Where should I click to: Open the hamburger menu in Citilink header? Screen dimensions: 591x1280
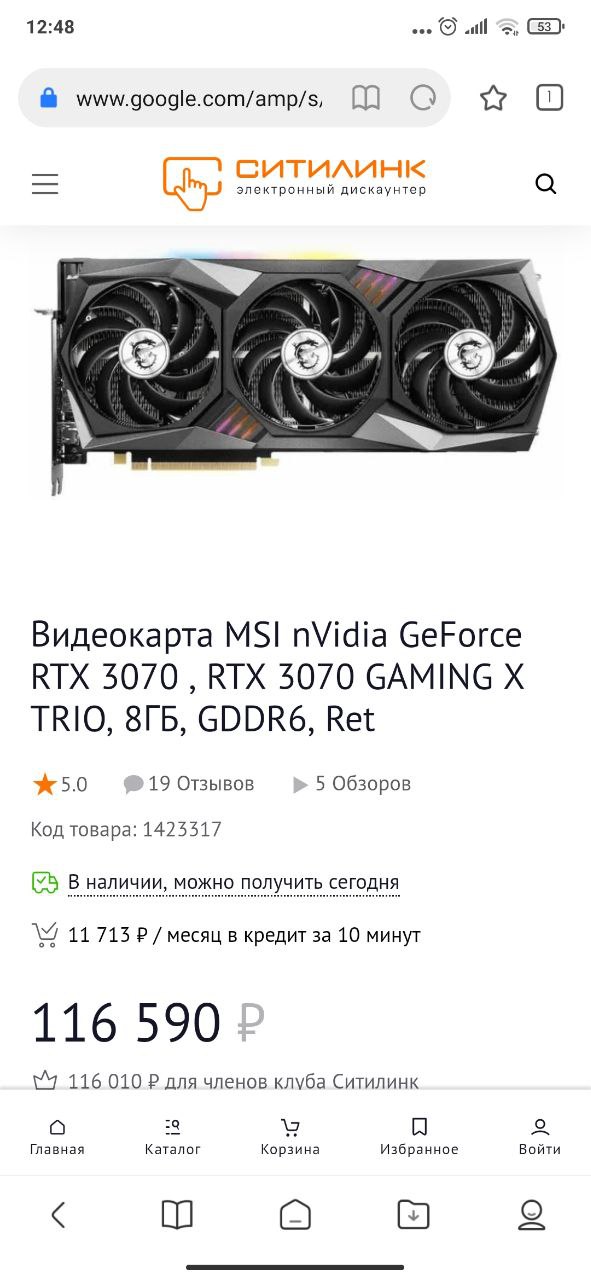(x=45, y=184)
